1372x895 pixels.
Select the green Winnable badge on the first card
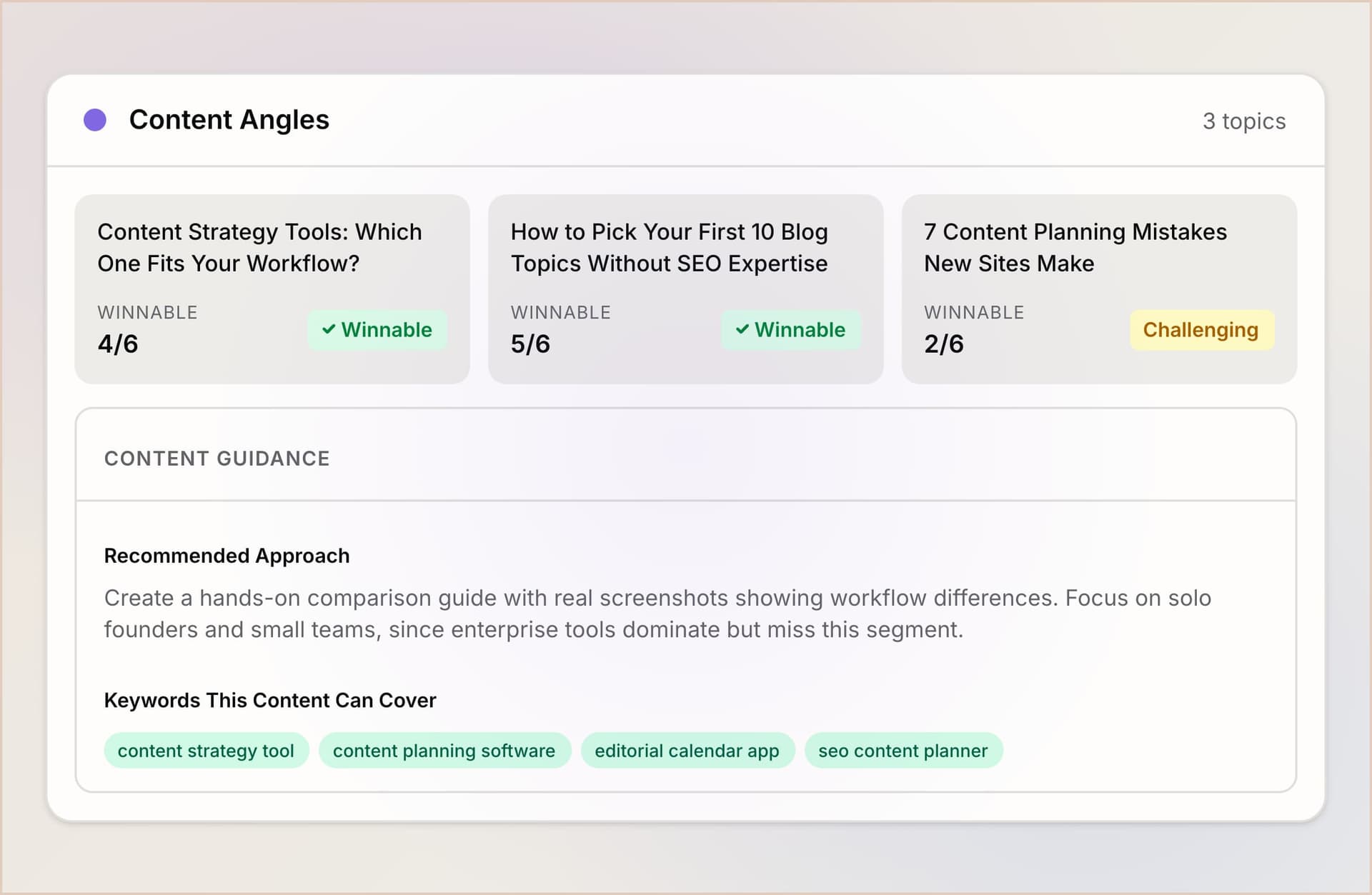377,330
